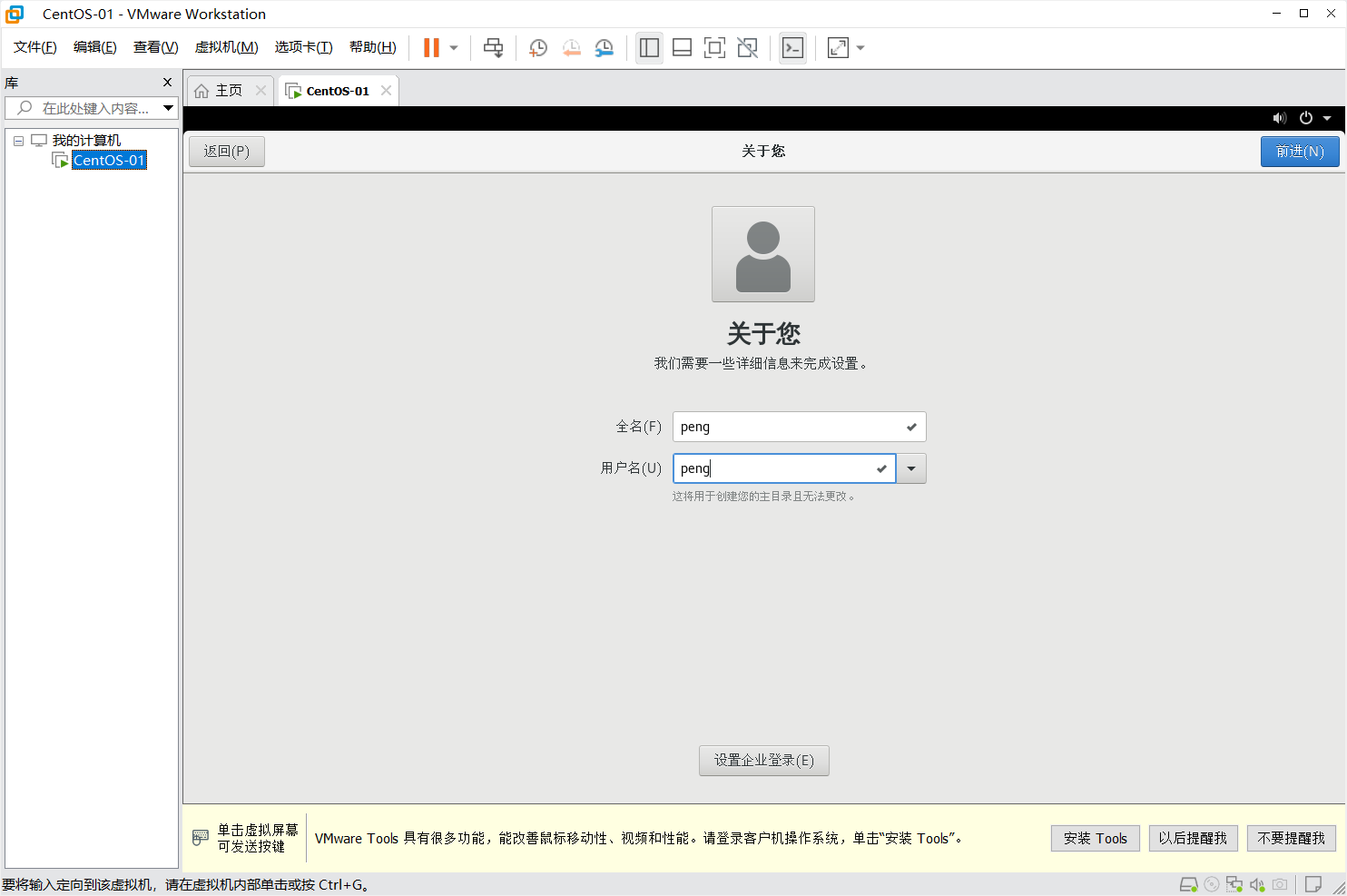Collapse the 我的计算机 tree node
Screen dimensions: 1347x896
[x=18, y=139]
